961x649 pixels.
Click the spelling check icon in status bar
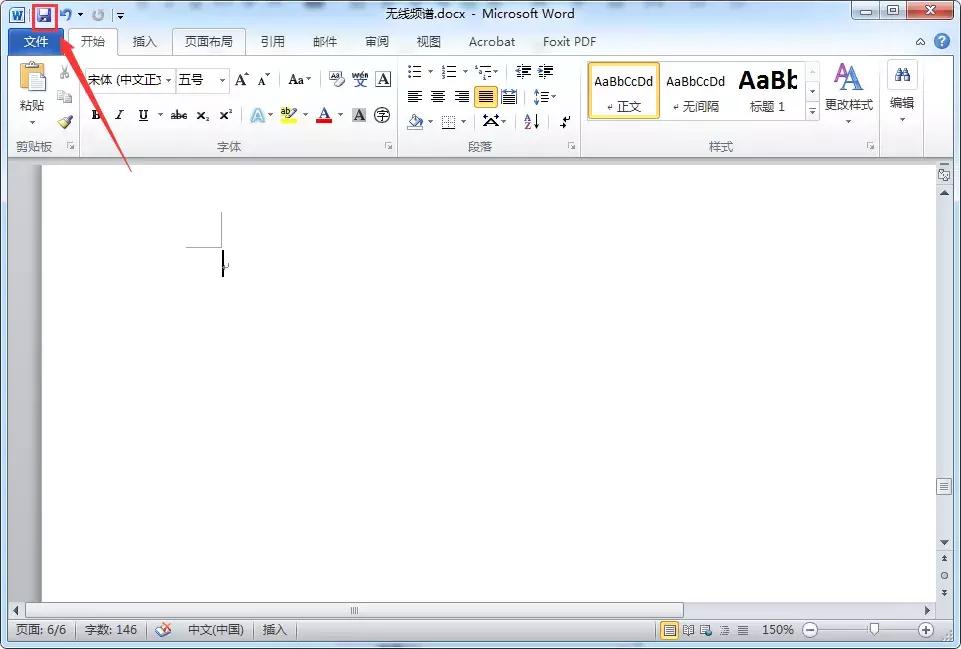click(164, 630)
